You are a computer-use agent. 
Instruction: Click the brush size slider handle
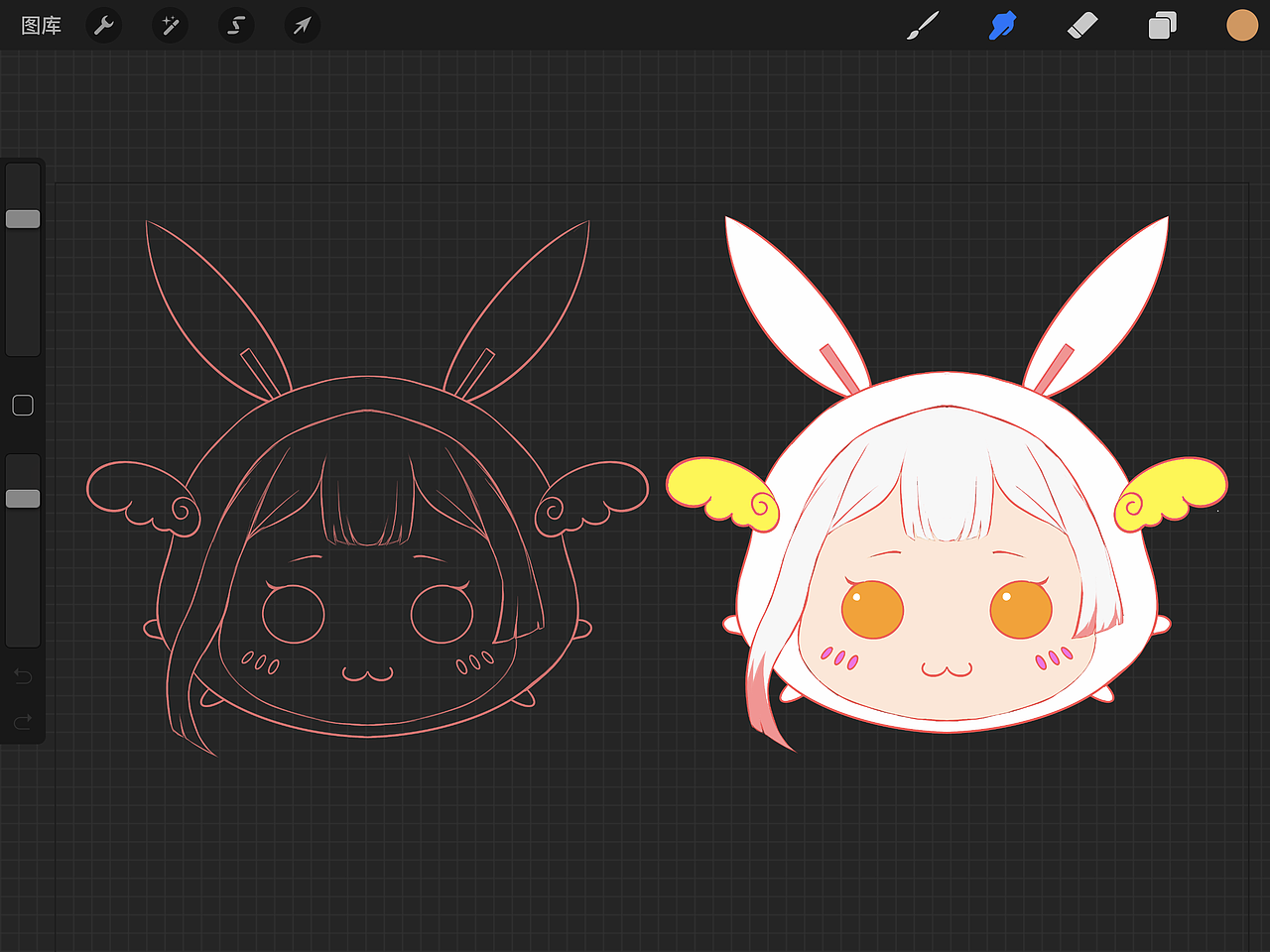23,219
